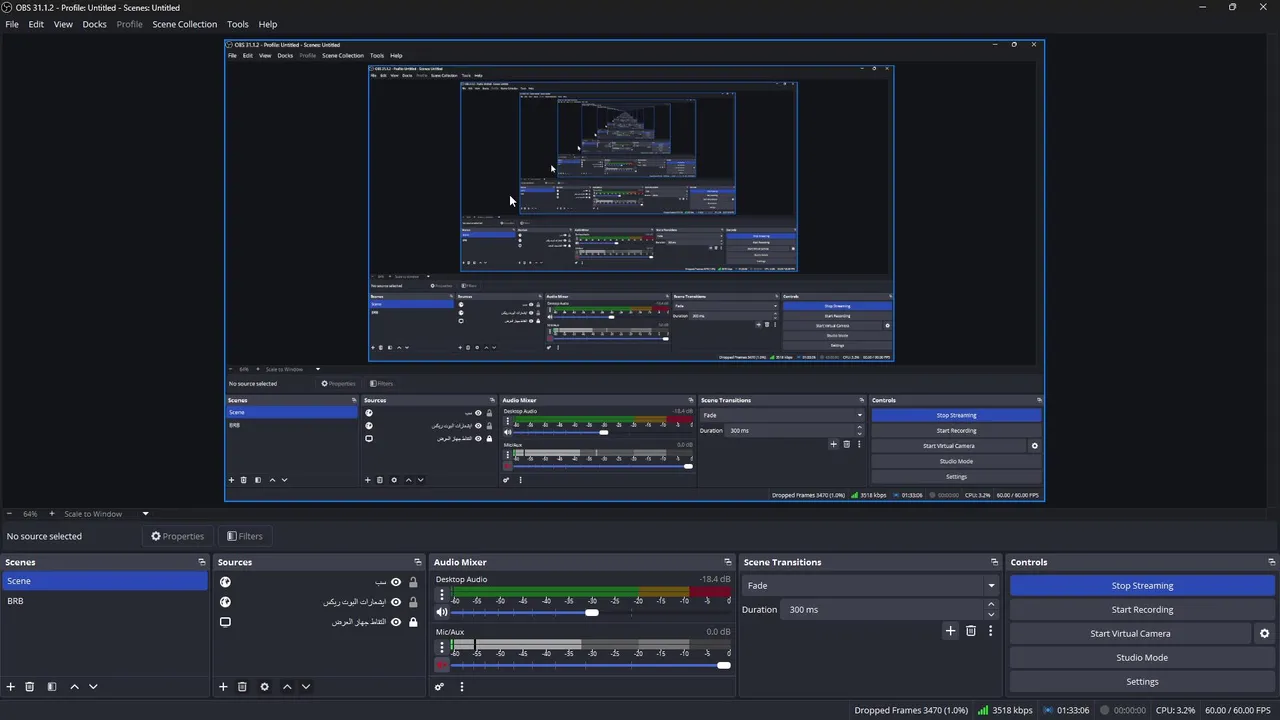Float the Controls dock panel

(1271, 562)
